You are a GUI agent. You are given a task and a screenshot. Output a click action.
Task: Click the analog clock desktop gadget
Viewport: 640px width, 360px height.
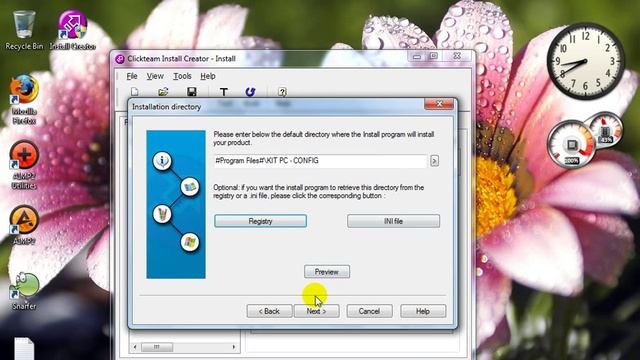coord(585,61)
